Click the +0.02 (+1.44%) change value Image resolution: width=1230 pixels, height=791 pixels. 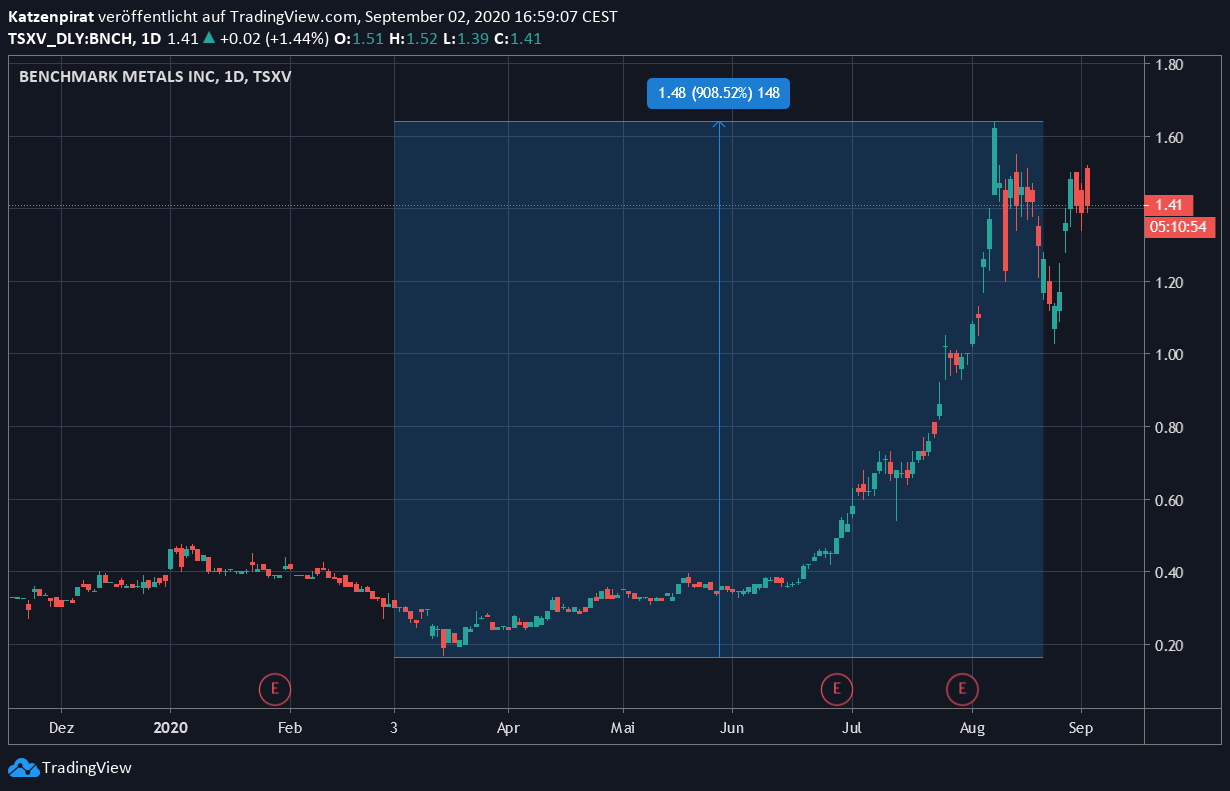click(274, 39)
